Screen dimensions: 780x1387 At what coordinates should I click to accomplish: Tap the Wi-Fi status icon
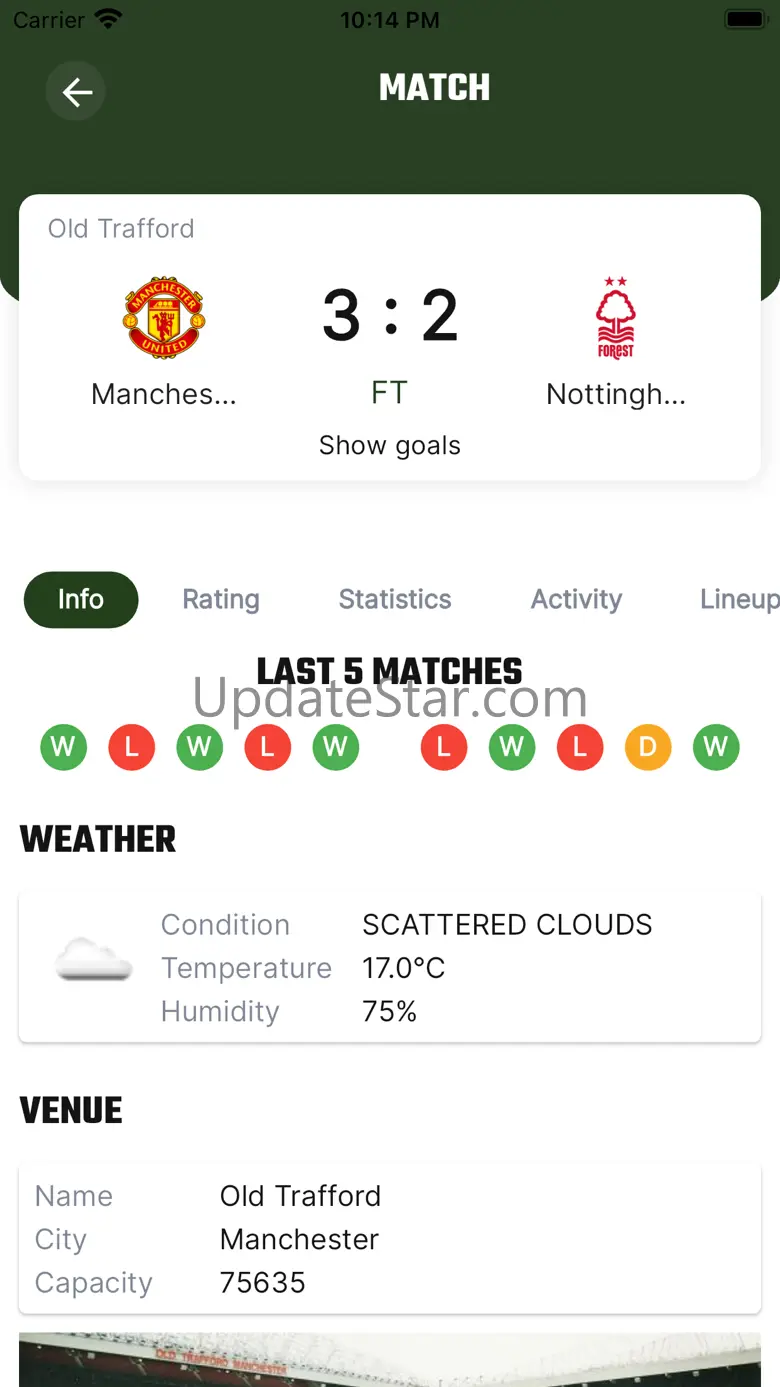pyautogui.click(x=108, y=19)
